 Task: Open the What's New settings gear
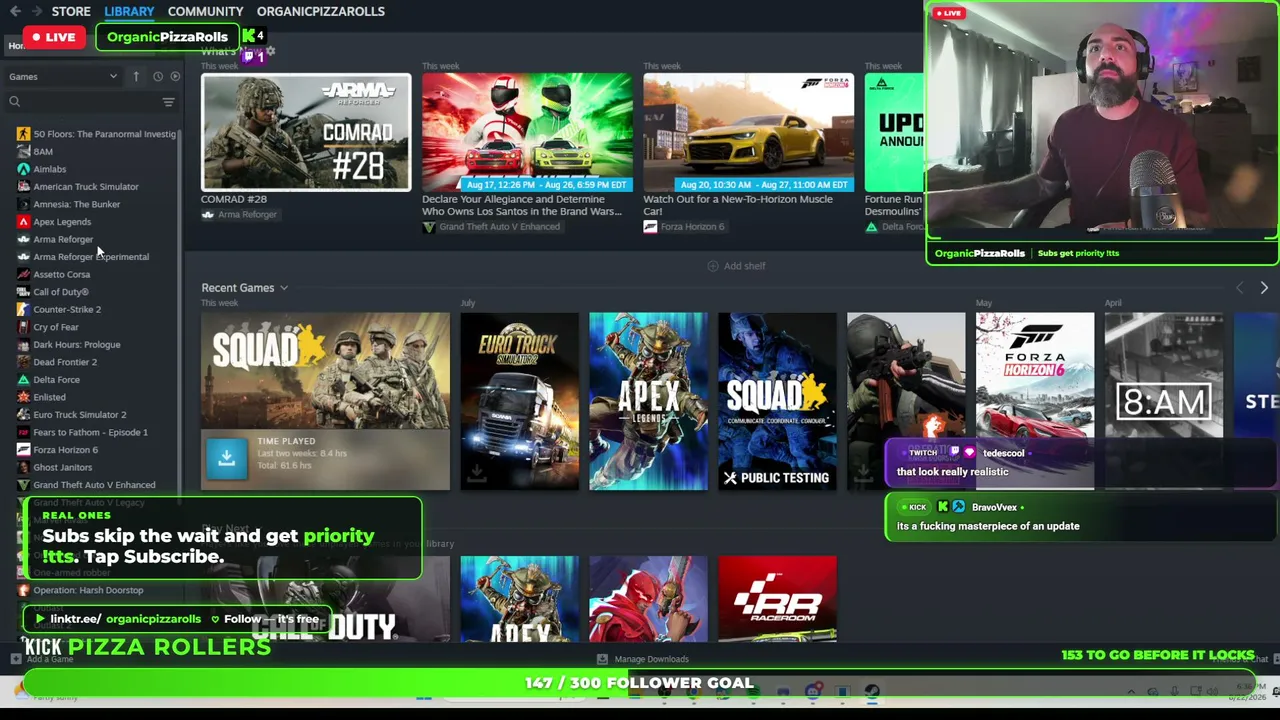point(270,51)
